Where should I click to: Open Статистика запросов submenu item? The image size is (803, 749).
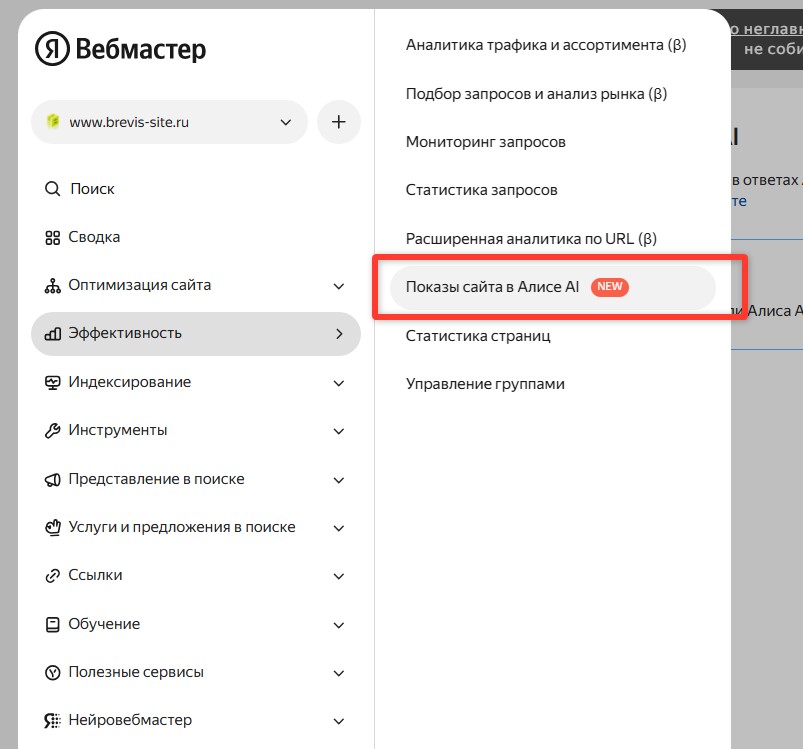pos(481,190)
